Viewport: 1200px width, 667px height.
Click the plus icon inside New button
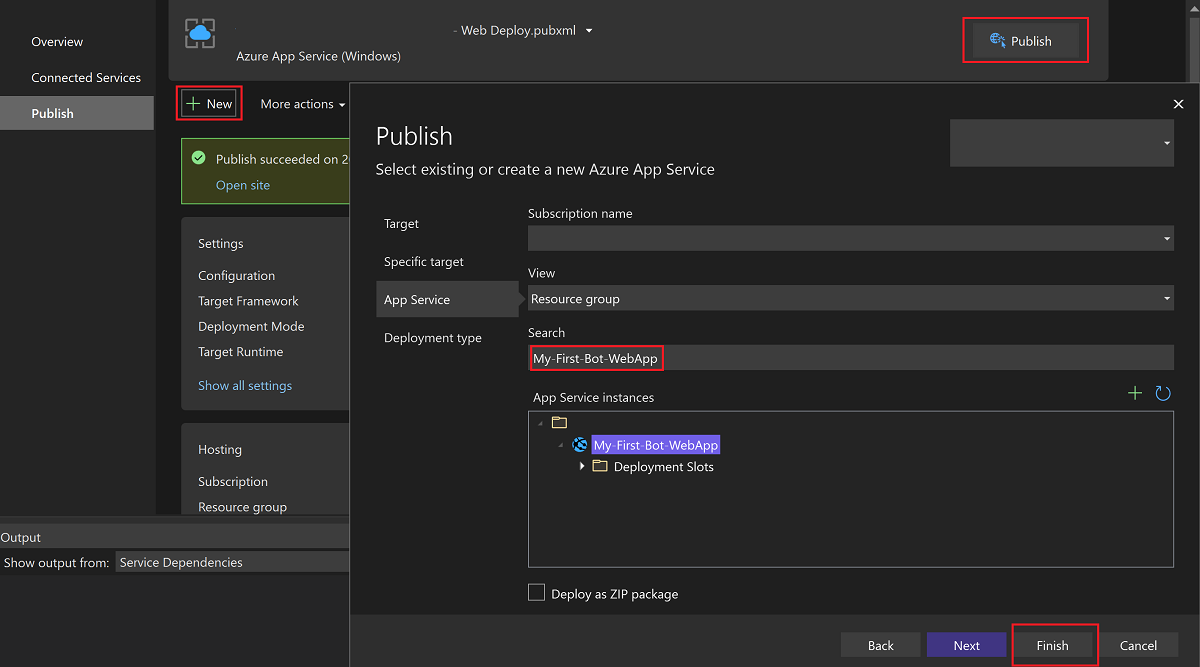pyautogui.click(x=196, y=103)
